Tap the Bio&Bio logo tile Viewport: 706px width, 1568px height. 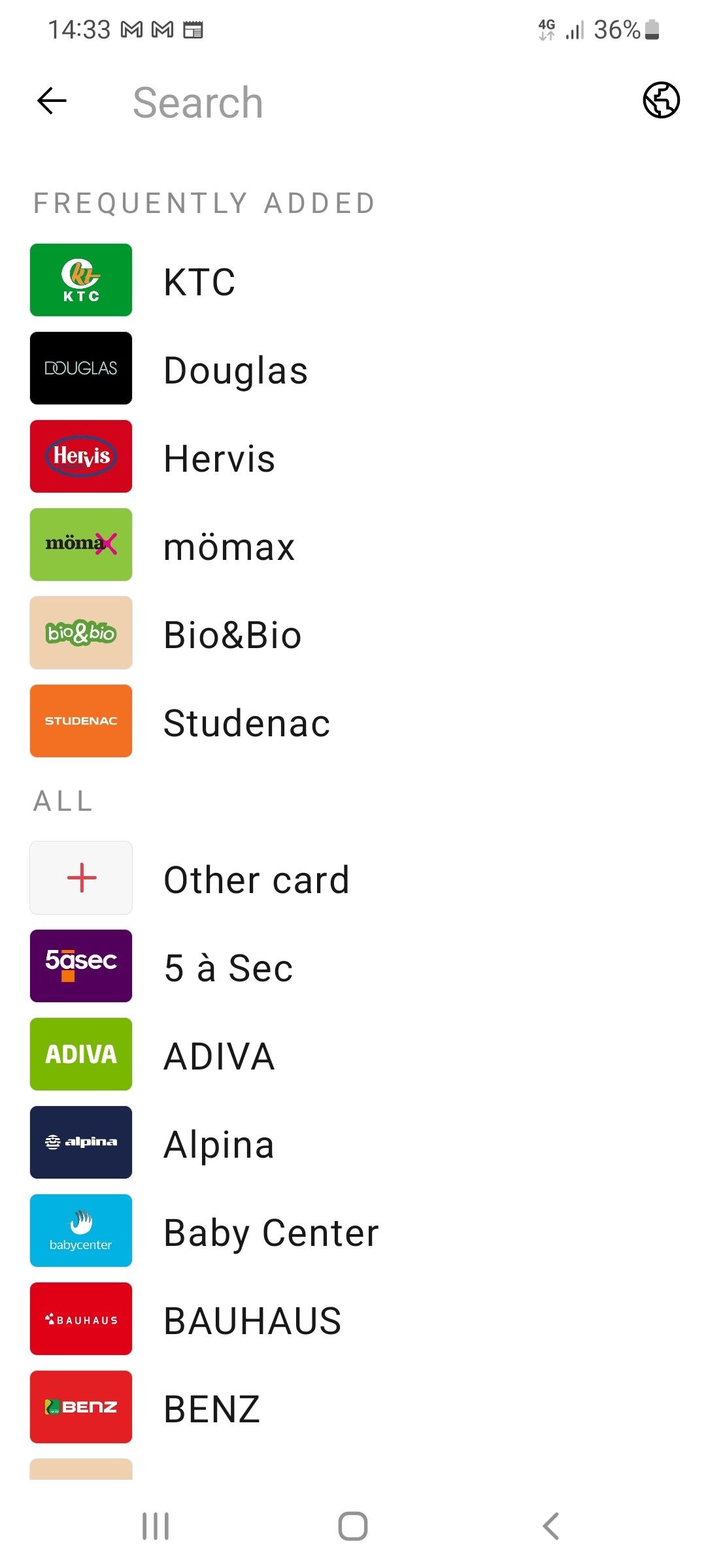[x=81, y=633]
